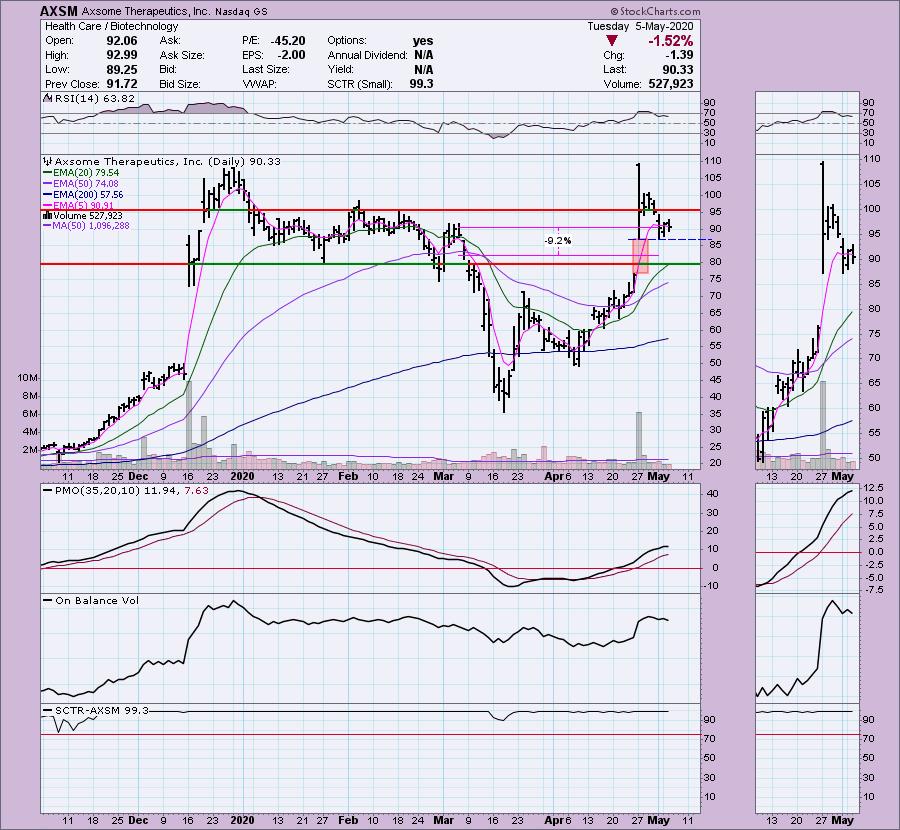Click the Dec label on price x-axis
900x830 pixels.
138,476
